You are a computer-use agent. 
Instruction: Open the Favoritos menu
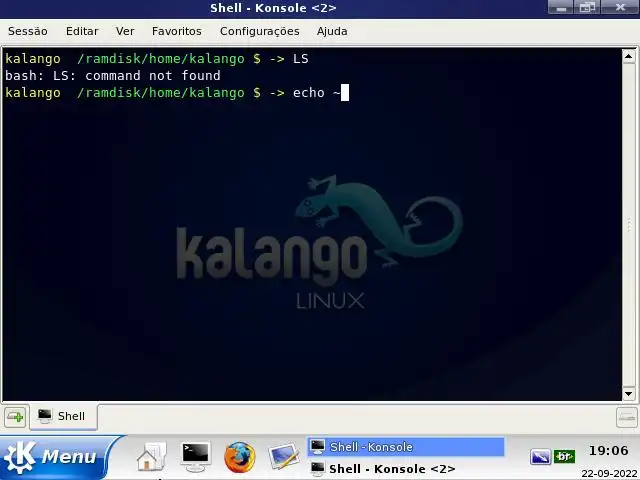177,31
